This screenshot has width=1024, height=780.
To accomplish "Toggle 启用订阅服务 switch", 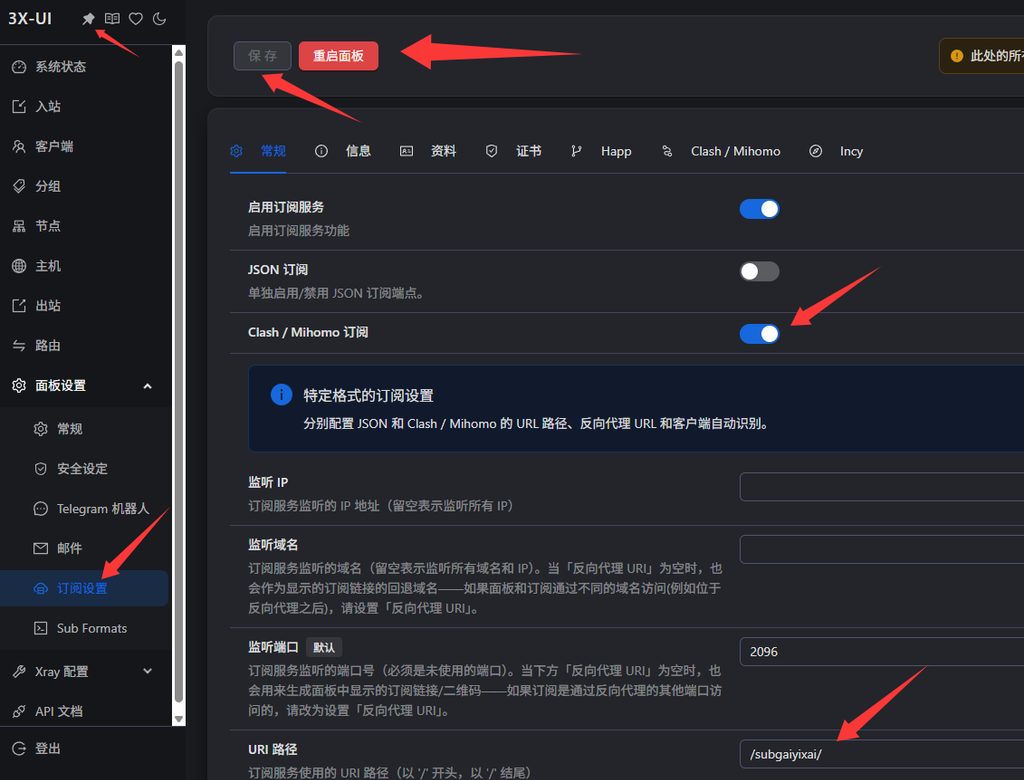I will [759, 209].
